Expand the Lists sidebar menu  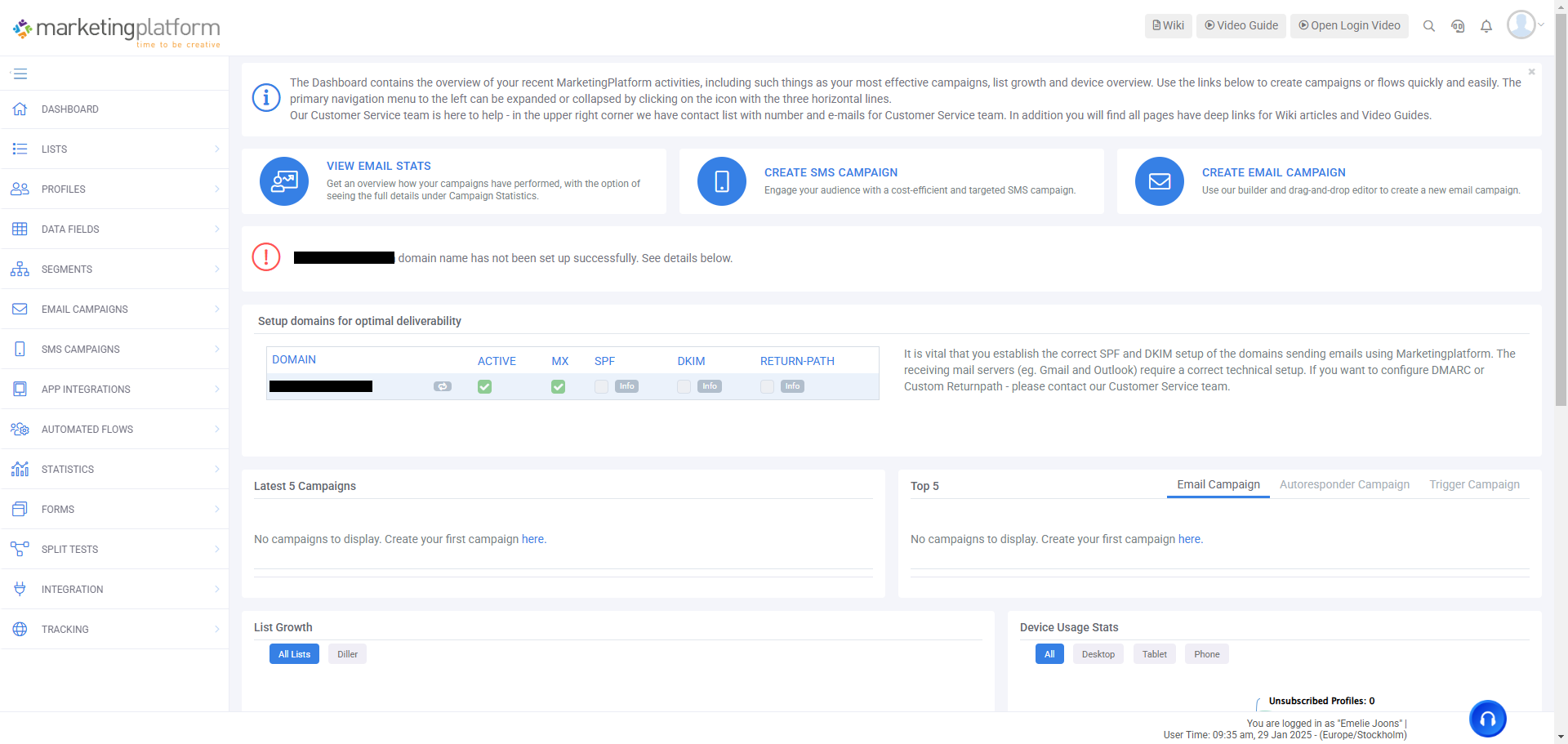point(114,149)
